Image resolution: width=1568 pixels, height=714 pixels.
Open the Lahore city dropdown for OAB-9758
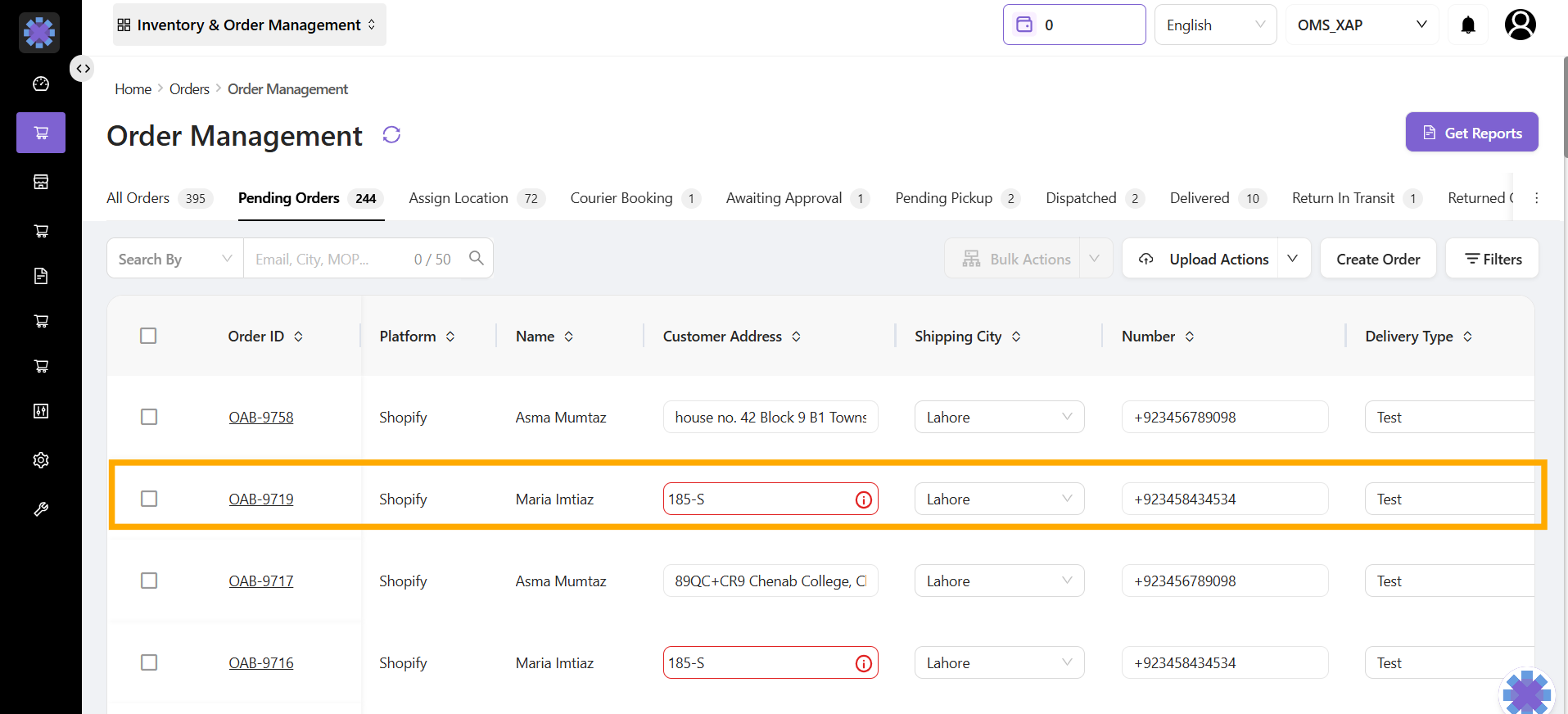click(999, 417)
